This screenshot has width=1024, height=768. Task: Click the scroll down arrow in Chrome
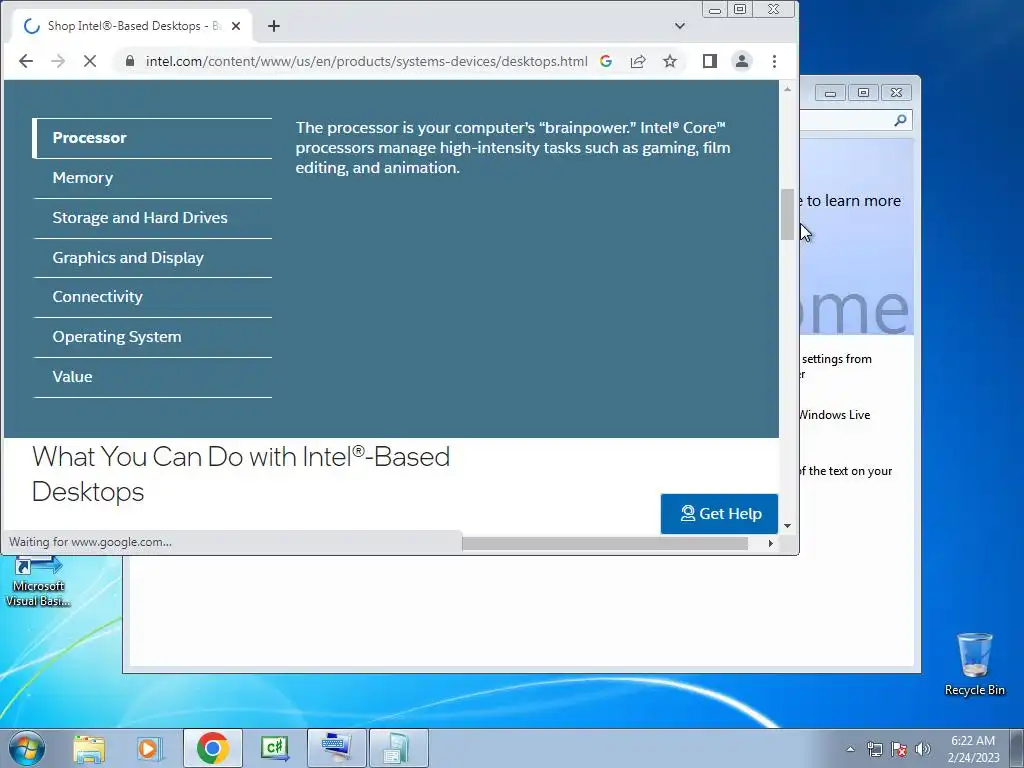tap(788, 526)
